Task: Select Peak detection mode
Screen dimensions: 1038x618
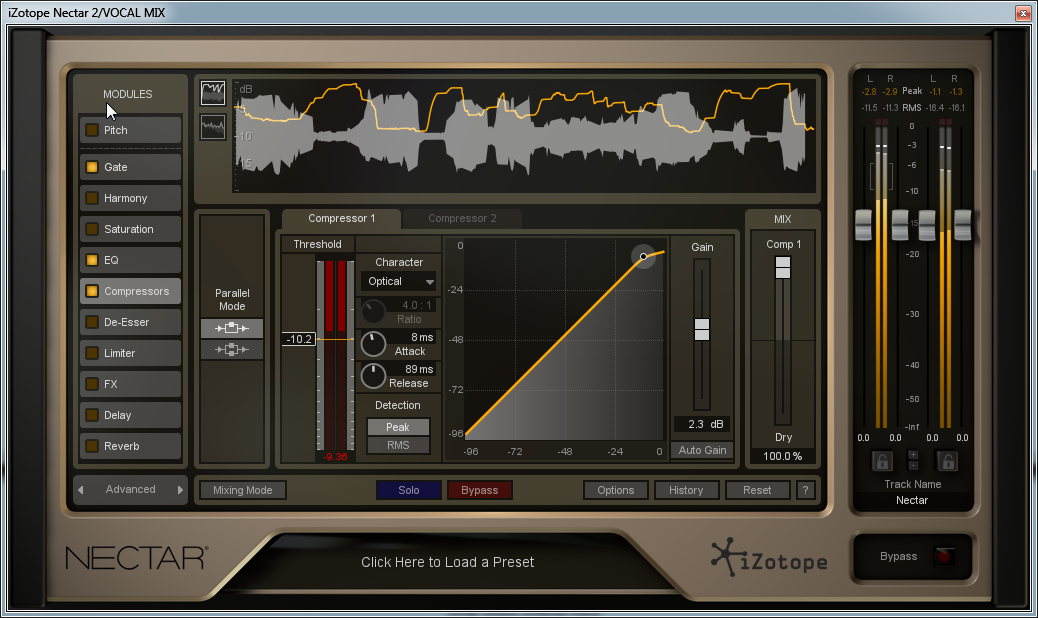Action: click(398, 427)
